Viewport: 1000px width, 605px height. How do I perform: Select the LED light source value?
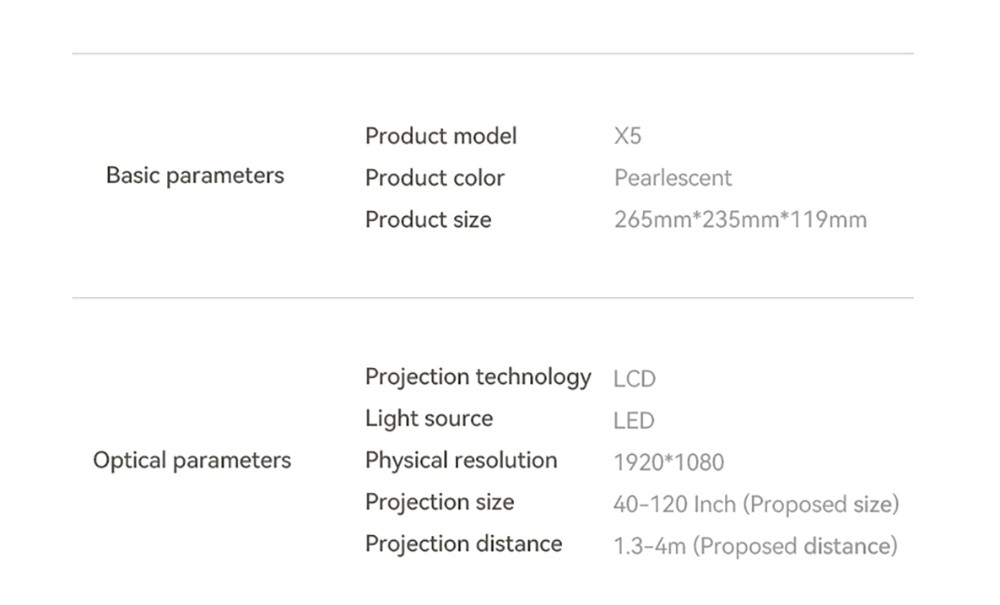[x=634, y=421]
